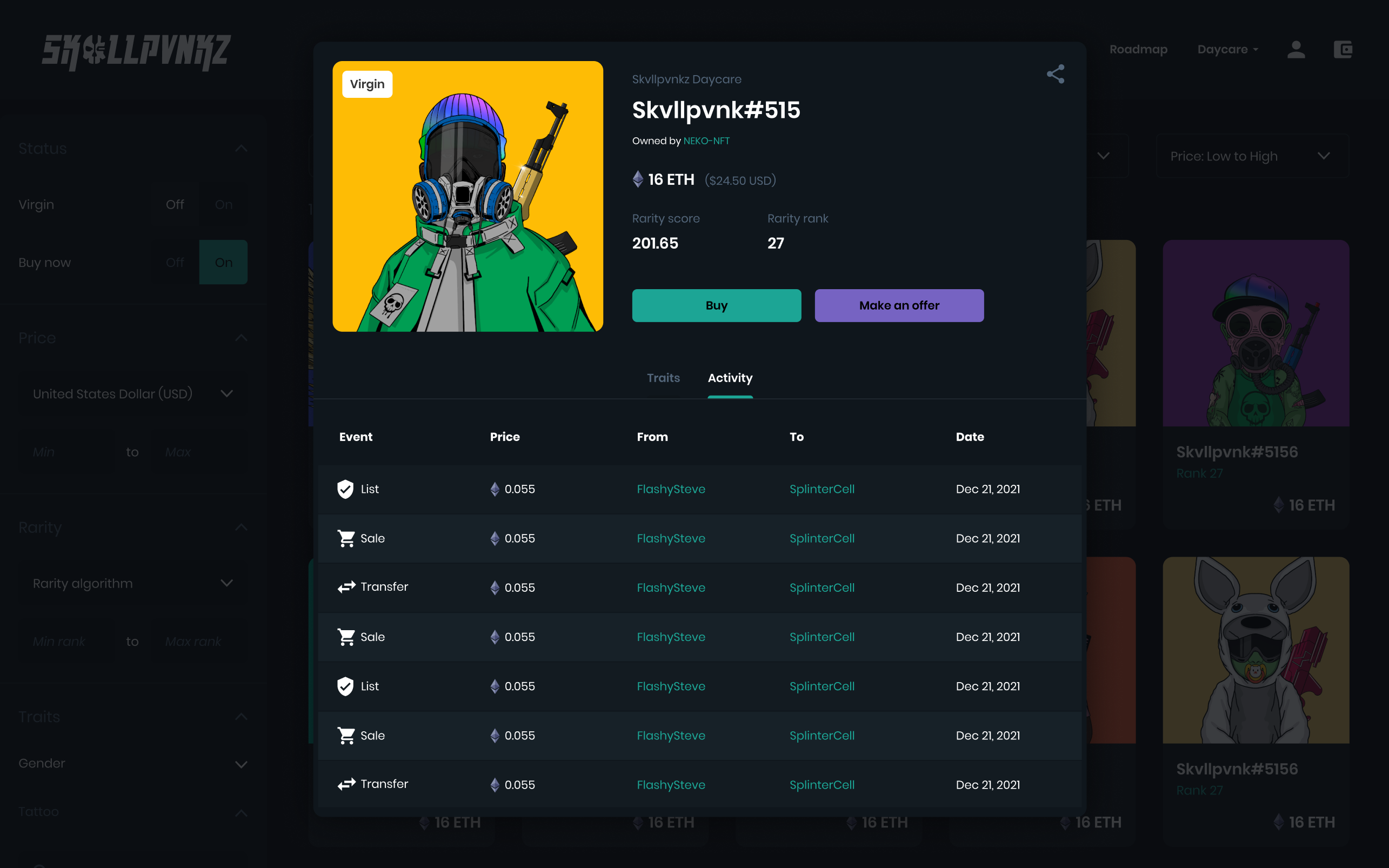Click ETH icon on top Skvllpvnk#5156 card
This screenshot has width=1389, height=868.
1278,505
